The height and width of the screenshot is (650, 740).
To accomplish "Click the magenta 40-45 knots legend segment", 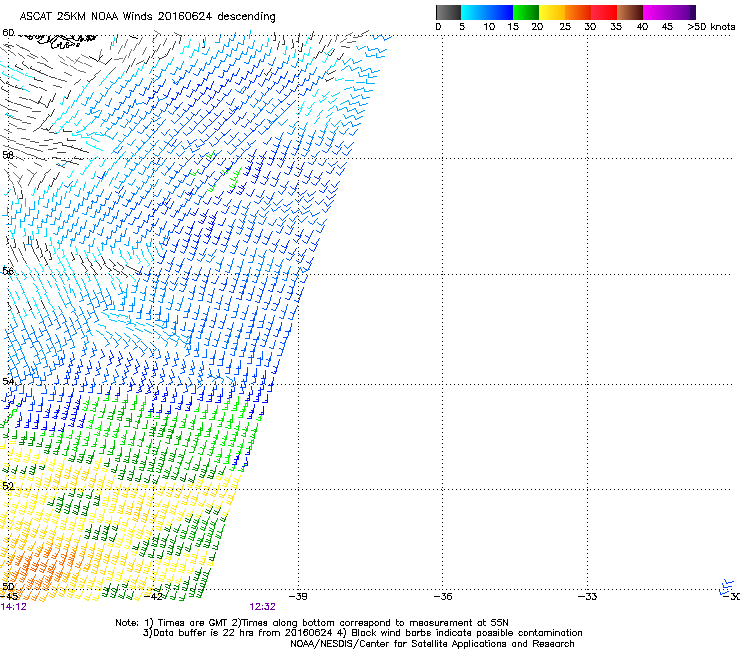I will coord(656,12).
